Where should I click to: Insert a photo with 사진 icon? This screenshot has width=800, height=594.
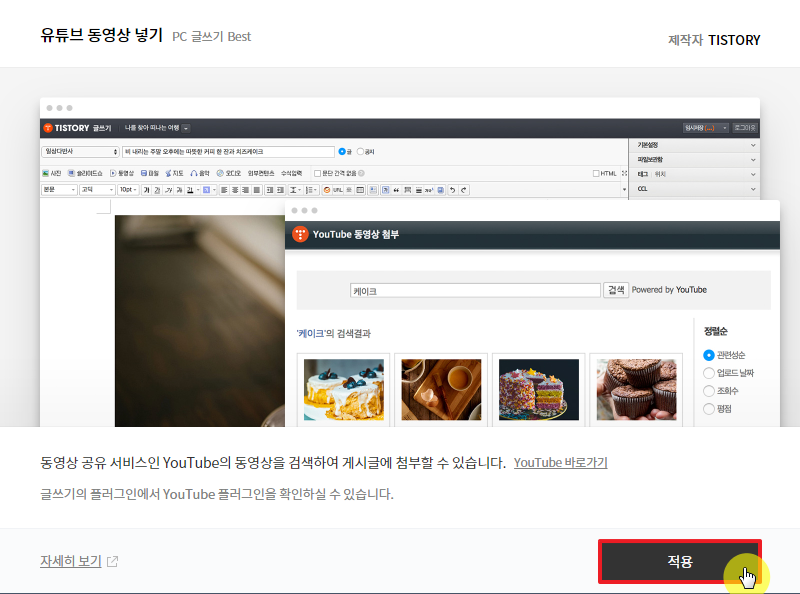[45, 174]
